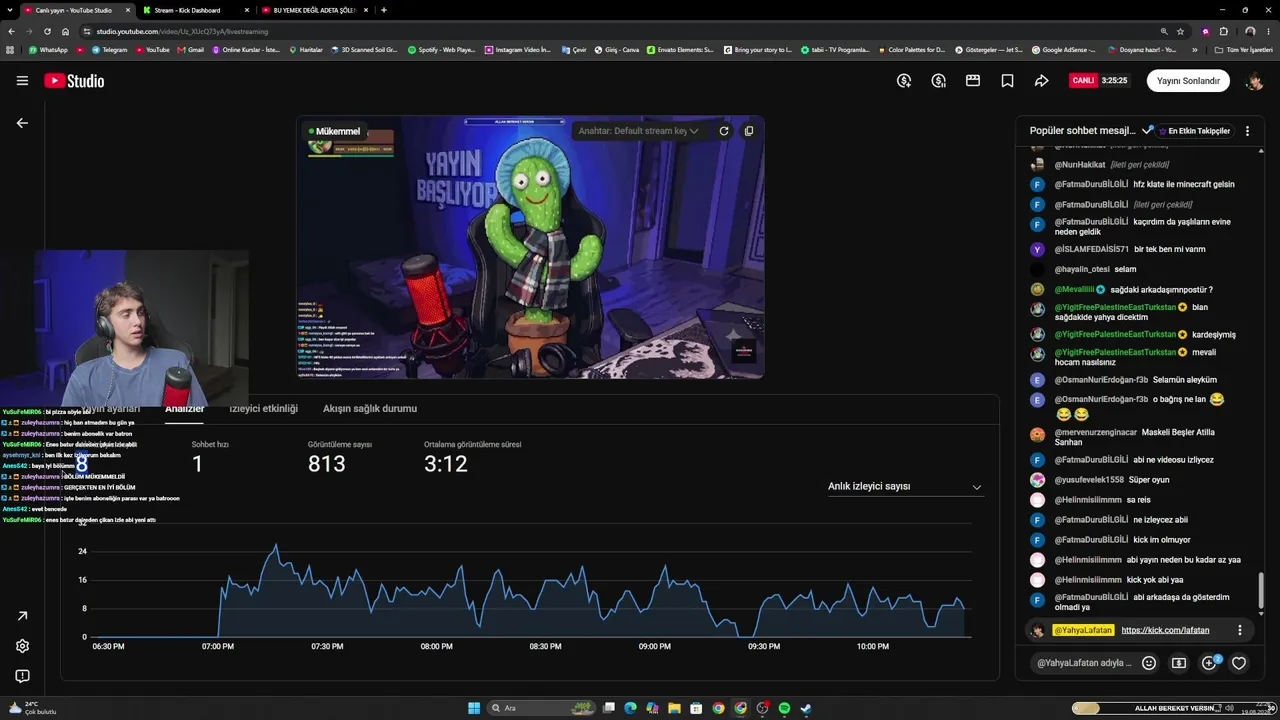Send a heart reaction in chat
Viewport: 1280px width, 720px height.
coord(1239,662)
